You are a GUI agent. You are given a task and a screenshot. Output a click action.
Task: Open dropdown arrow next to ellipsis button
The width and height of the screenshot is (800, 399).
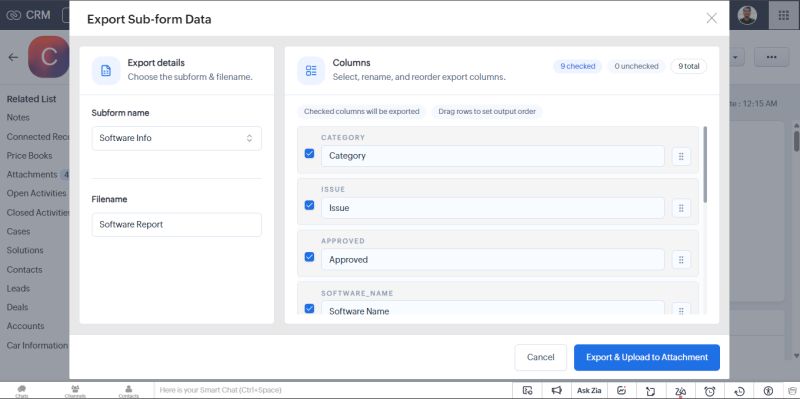735,57
